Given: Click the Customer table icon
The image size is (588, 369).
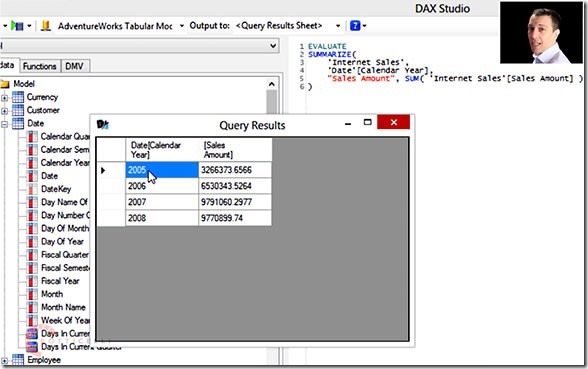Looking at the screenshot, I should [x=18, y=110].
